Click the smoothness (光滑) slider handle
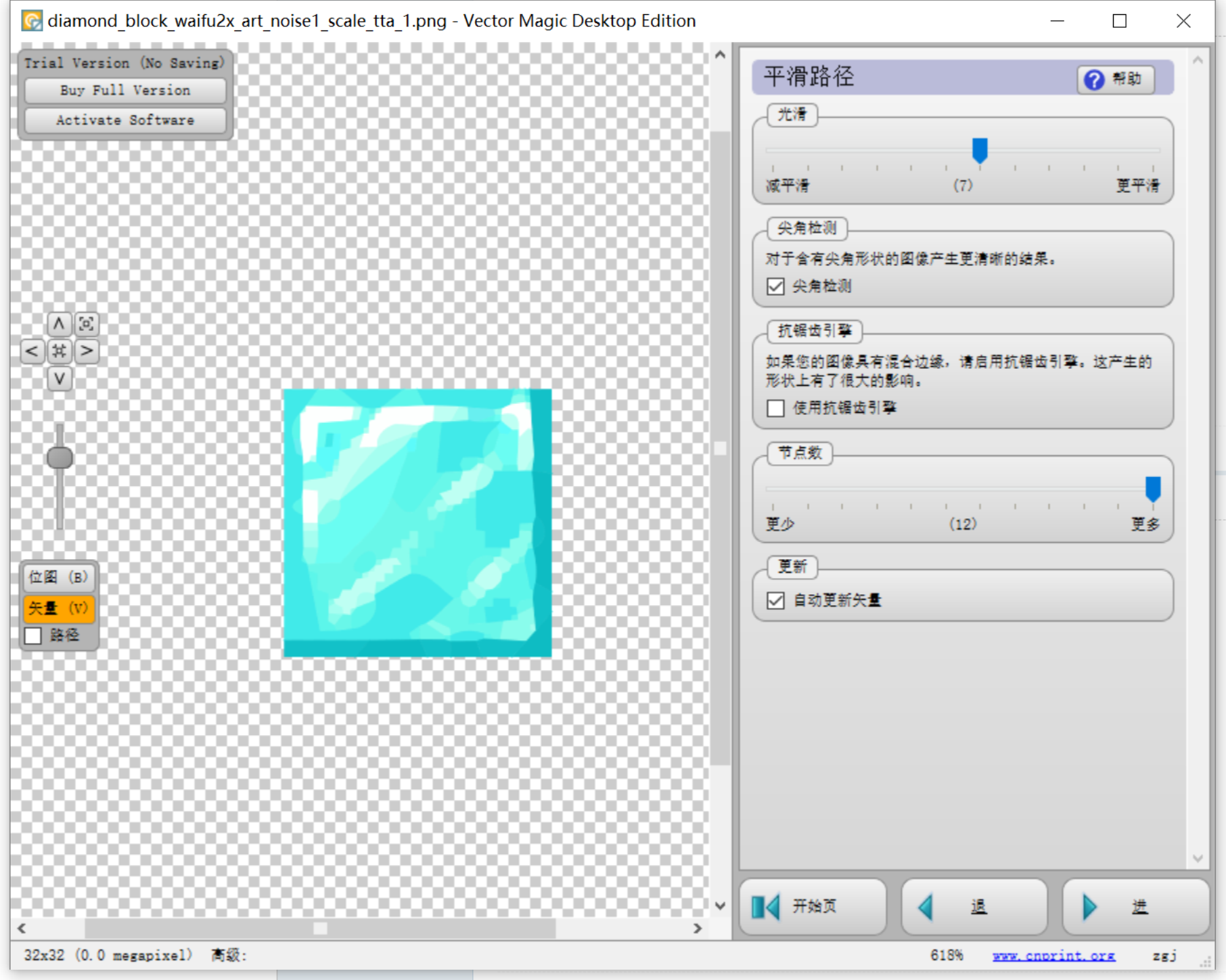Viewport: 1226px width, 980px height. (x=980, y=150)
